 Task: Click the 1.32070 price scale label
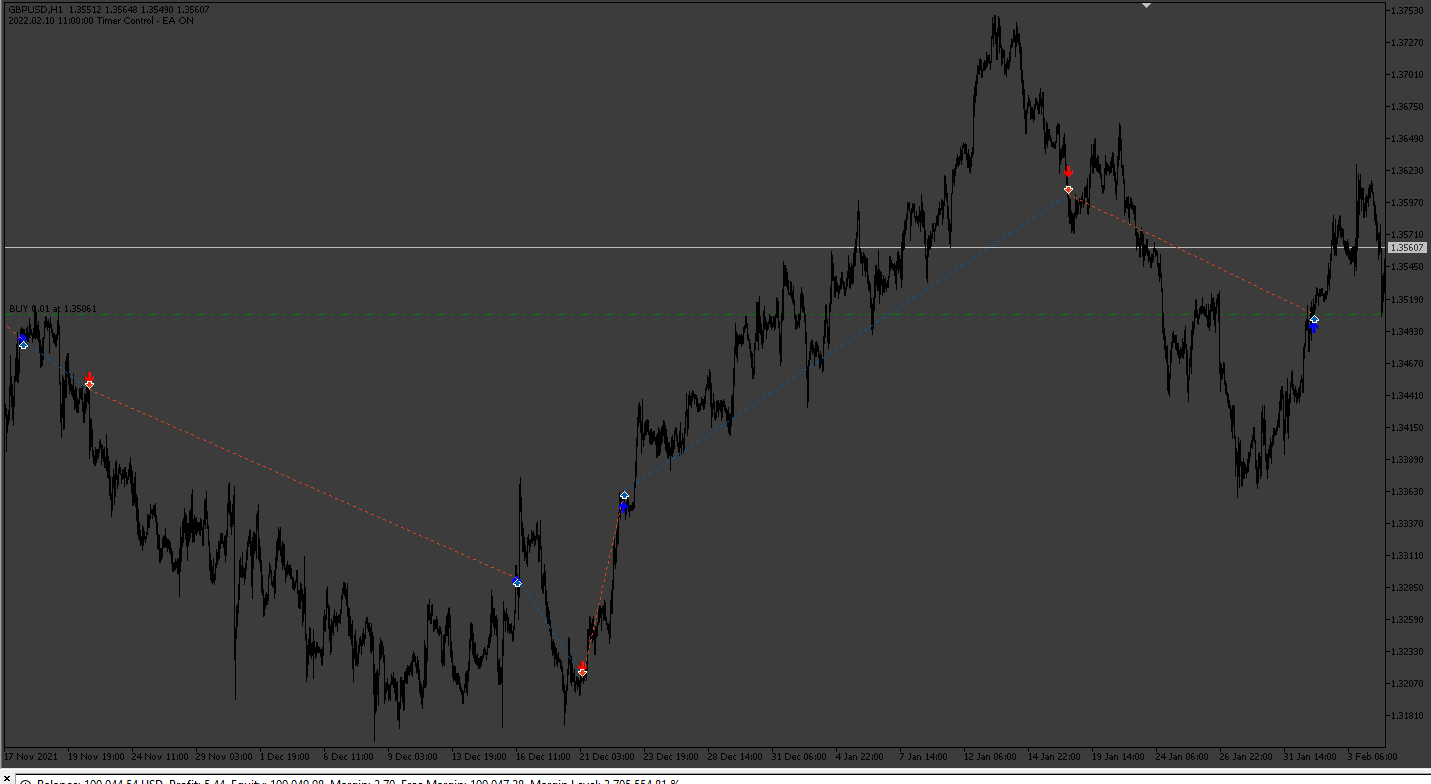pyautogui.click(x=1406, y=683)
